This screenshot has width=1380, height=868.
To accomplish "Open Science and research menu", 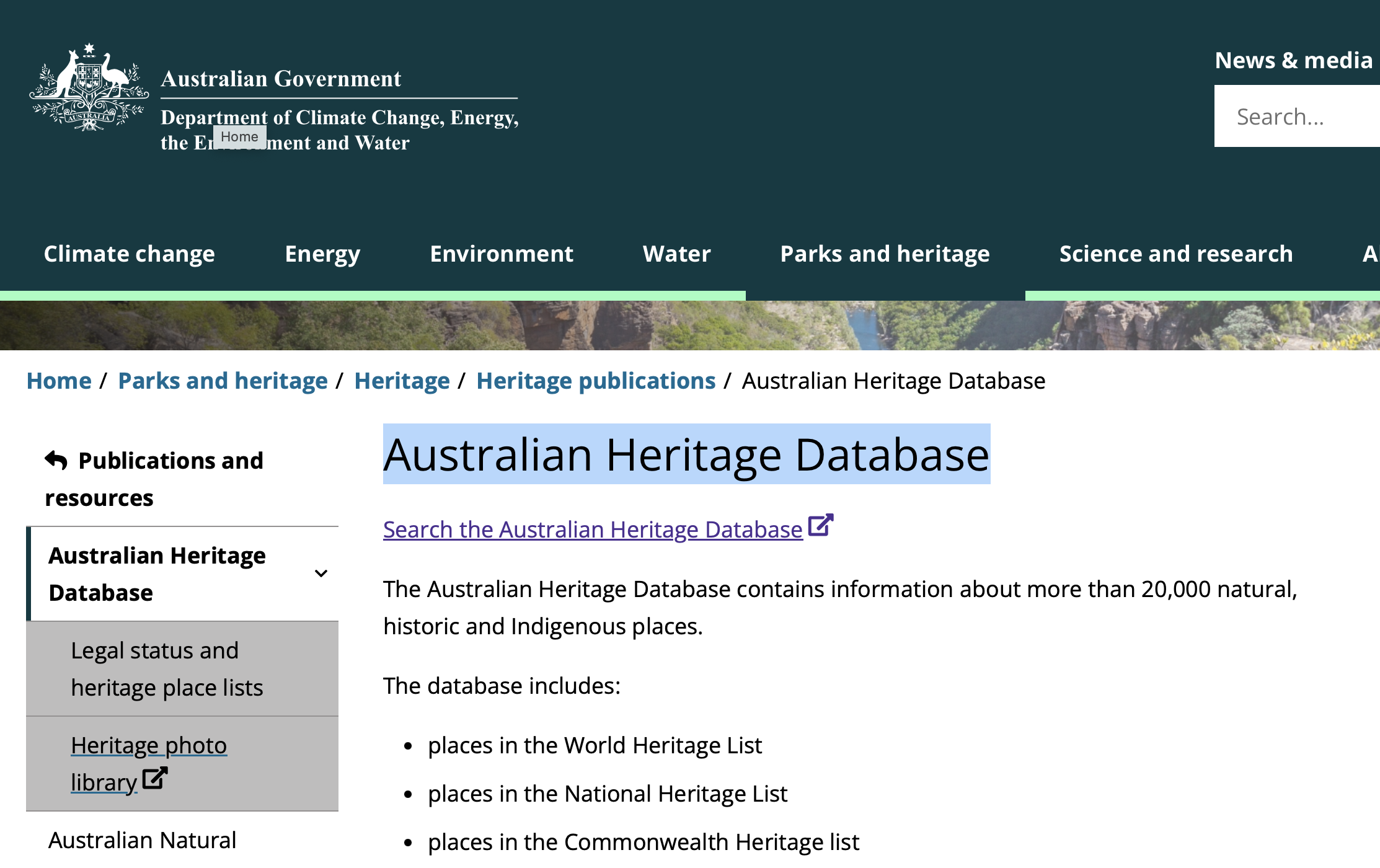I will coord(1175,254).
